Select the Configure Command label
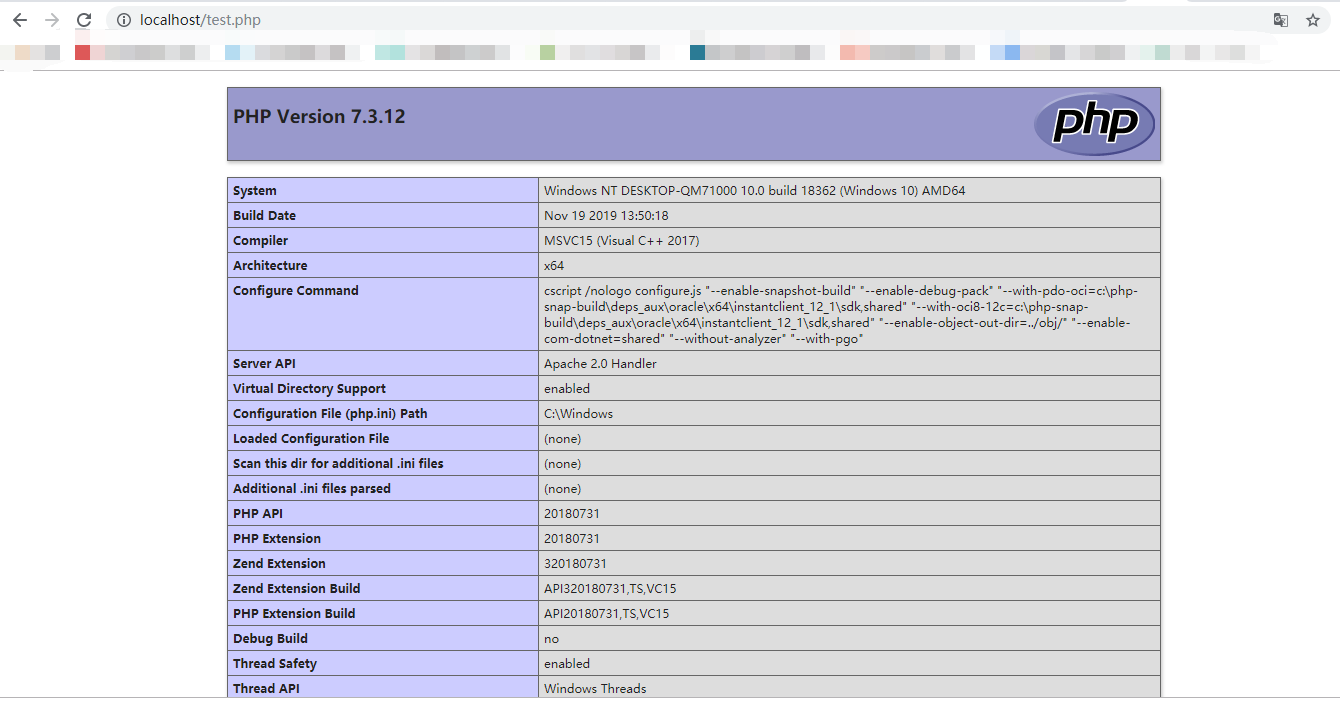This screenshot has height=703, width=1340. pyautogui.click(x=295, y=291)
